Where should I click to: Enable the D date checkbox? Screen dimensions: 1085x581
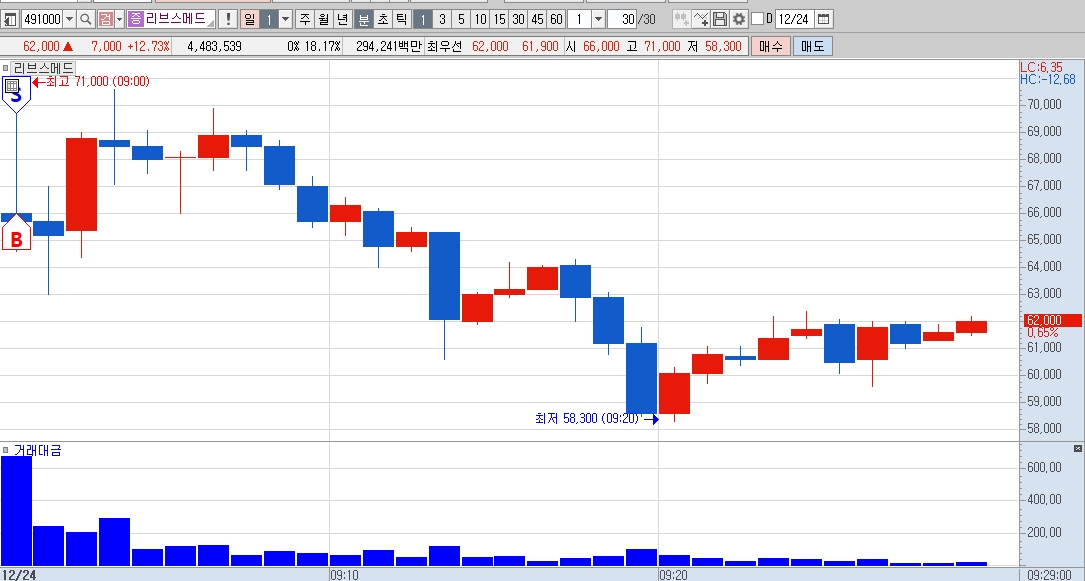[757, 19]
